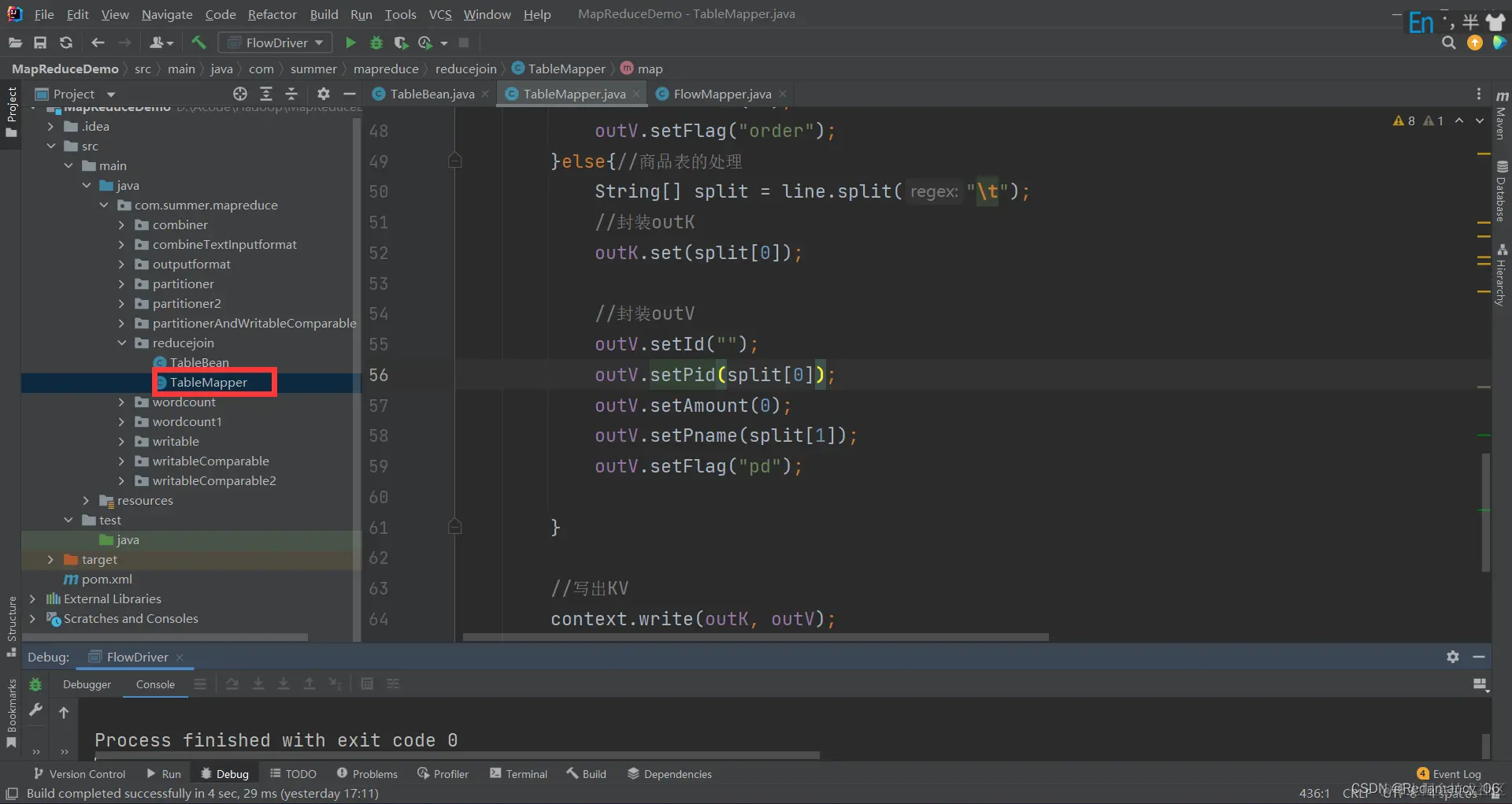
Task: Click the Open folder icon in the toolbar
Action: [x=15, y=43]
